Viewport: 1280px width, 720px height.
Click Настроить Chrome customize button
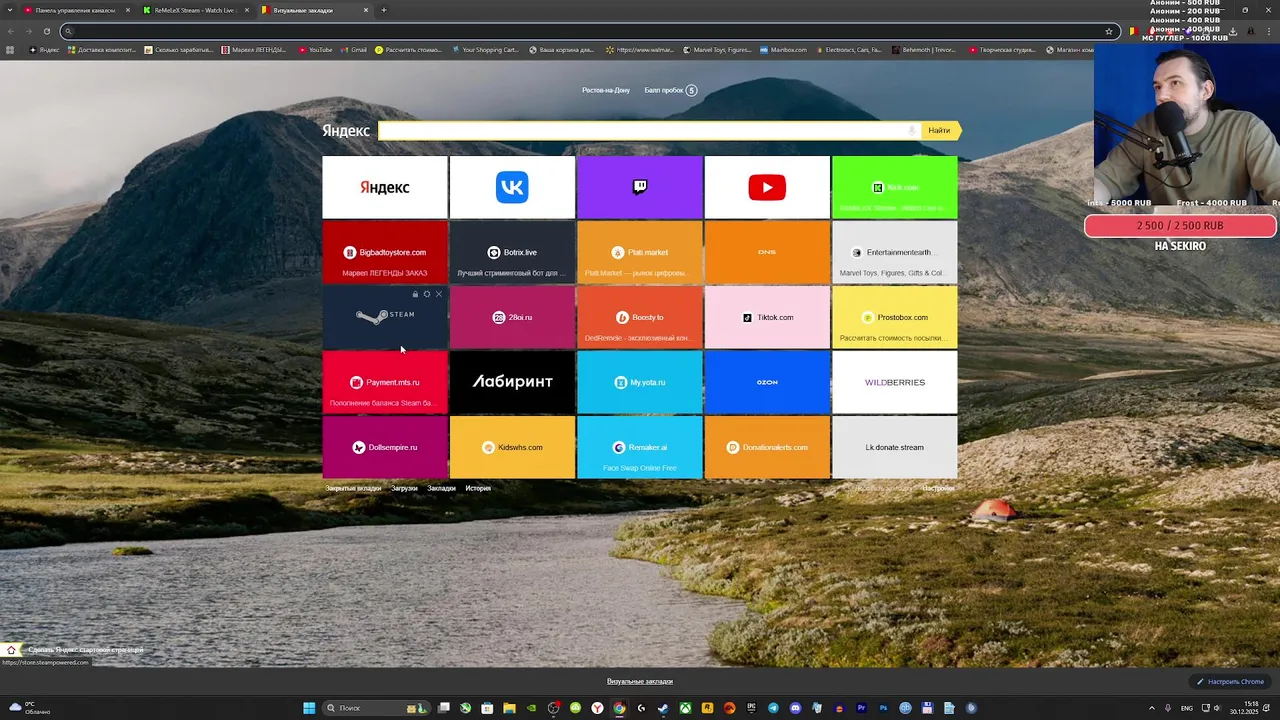[1231, 682]
